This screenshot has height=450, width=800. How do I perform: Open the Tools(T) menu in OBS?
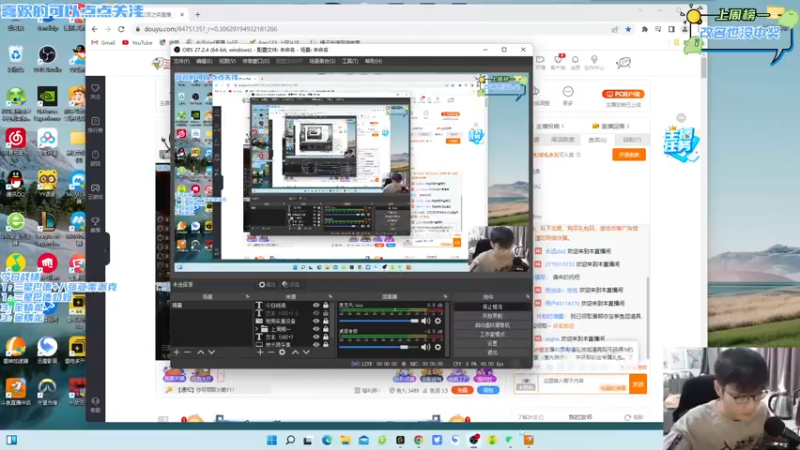tap(350, 61)
